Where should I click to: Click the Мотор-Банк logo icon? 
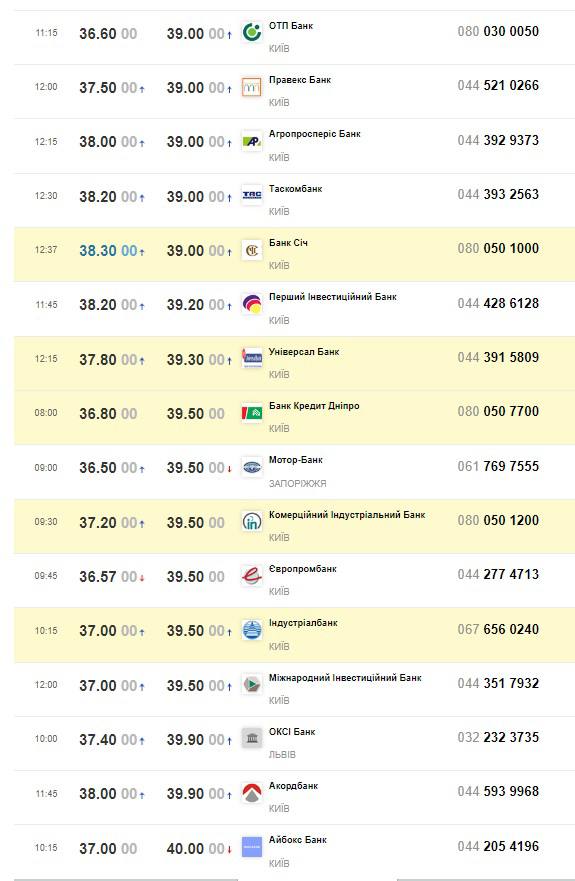252,467
